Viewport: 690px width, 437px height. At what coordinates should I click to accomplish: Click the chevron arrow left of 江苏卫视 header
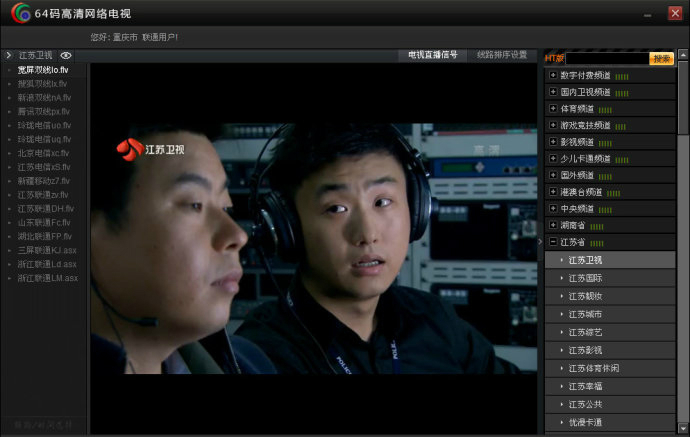[x=8, y=55]
